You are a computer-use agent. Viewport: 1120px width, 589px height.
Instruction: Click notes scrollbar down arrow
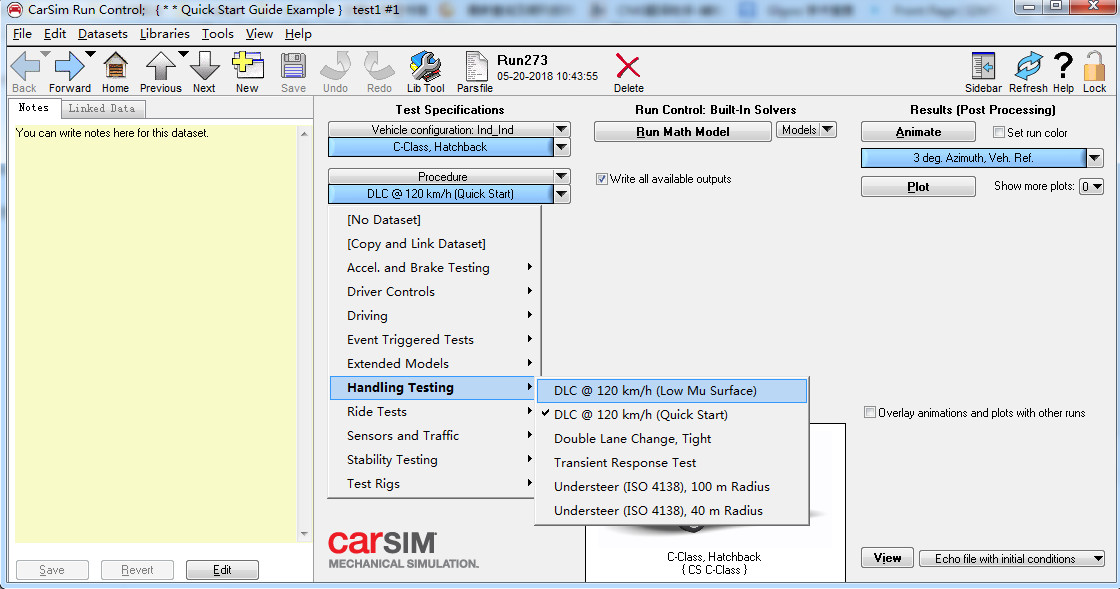(304, 534)
